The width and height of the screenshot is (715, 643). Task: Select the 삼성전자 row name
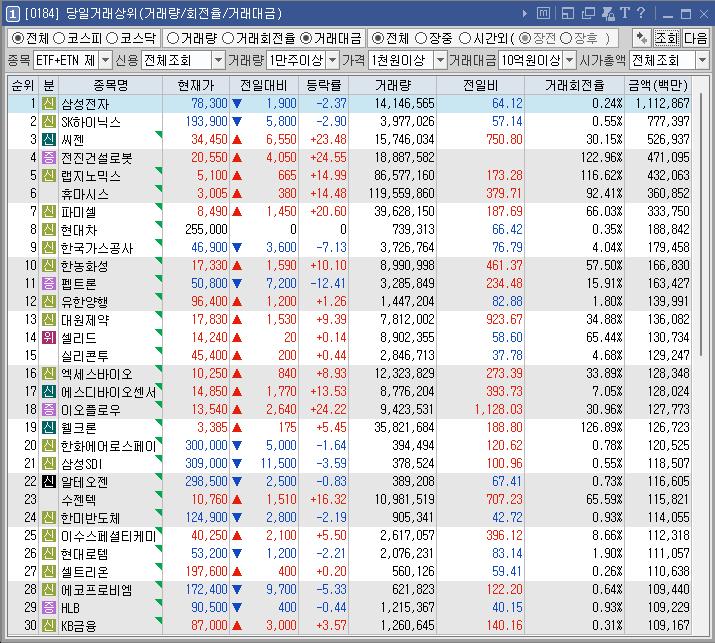(85, 104)
